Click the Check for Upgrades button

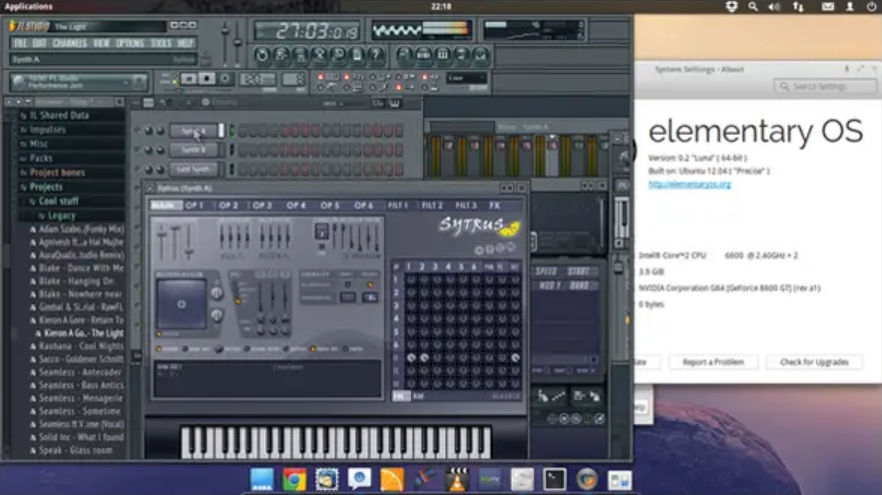point(814,362)
